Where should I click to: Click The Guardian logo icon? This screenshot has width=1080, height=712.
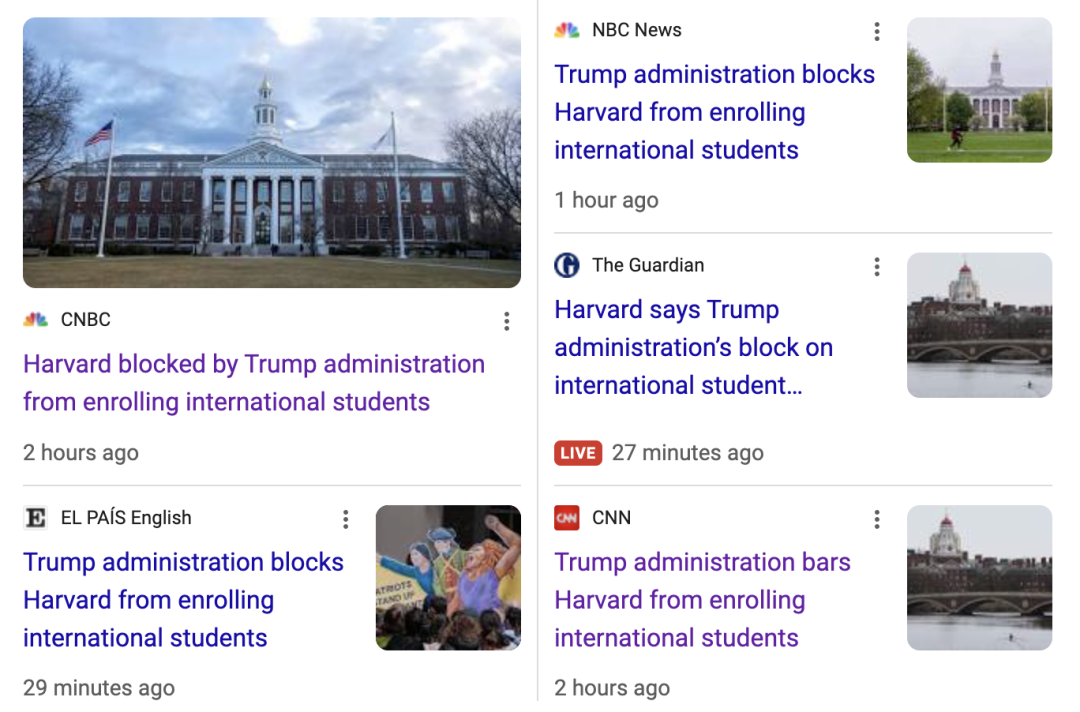567,265
